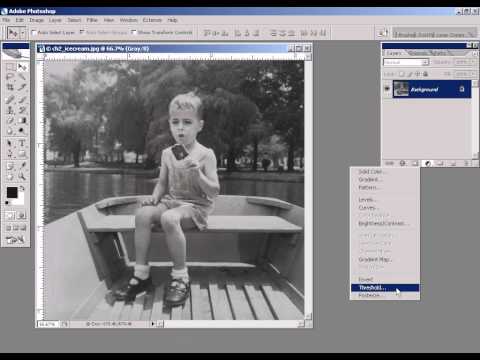Select the Gradient tool
480x360 pixels.
pos(22,120)
